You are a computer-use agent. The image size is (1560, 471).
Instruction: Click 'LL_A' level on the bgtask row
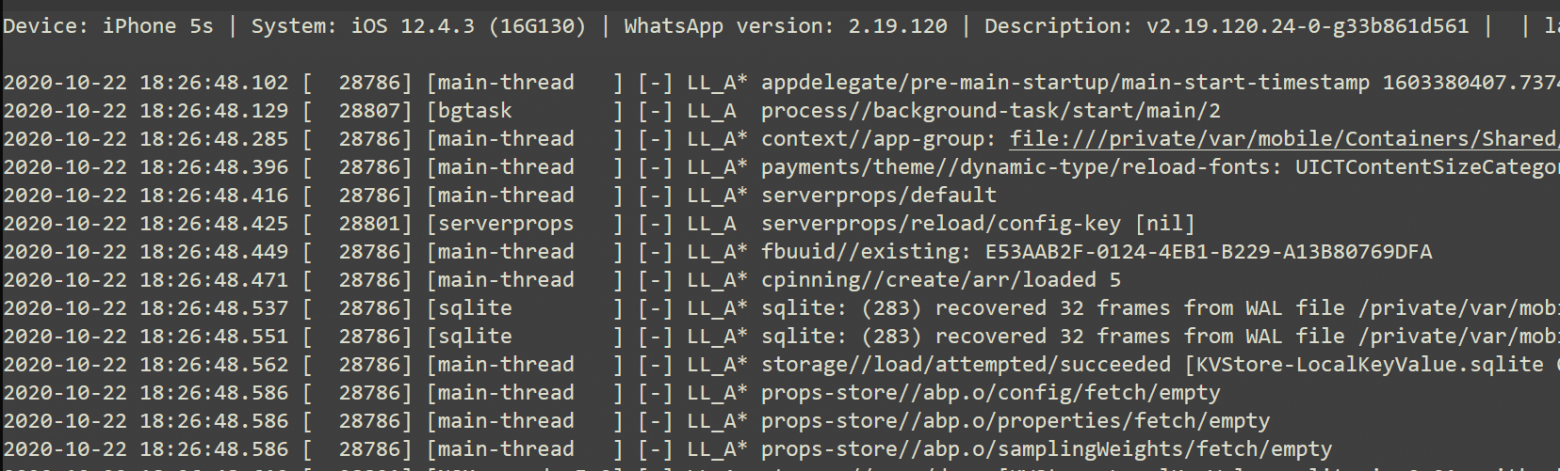click(712, 111)
